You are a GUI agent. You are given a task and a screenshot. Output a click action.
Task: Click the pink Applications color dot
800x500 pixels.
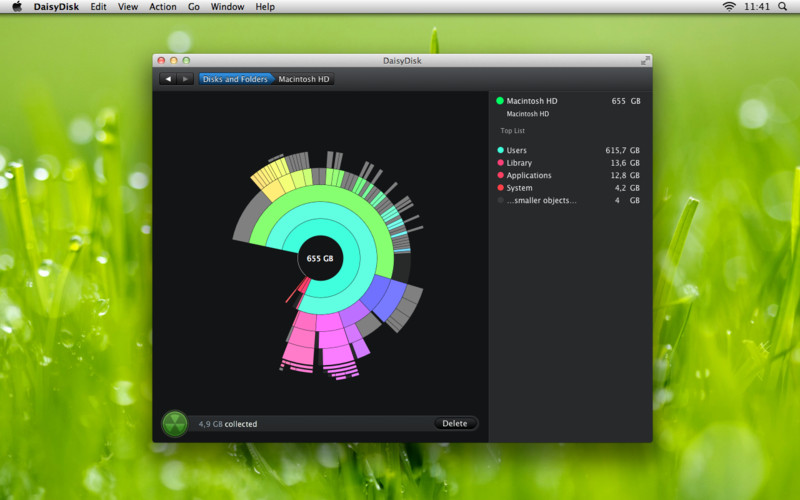pyautogui.click(x=500, y=176)
